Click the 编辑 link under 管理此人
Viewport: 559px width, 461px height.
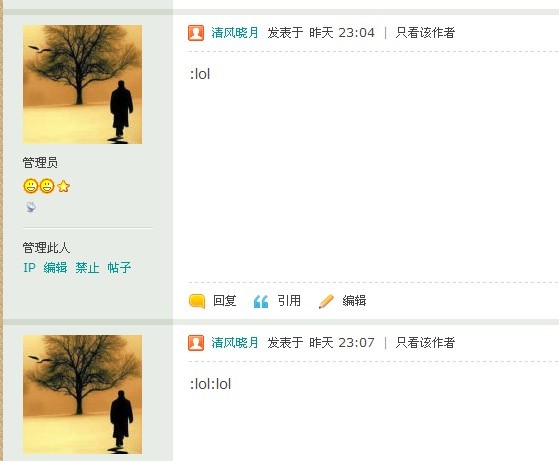(55, 267)
